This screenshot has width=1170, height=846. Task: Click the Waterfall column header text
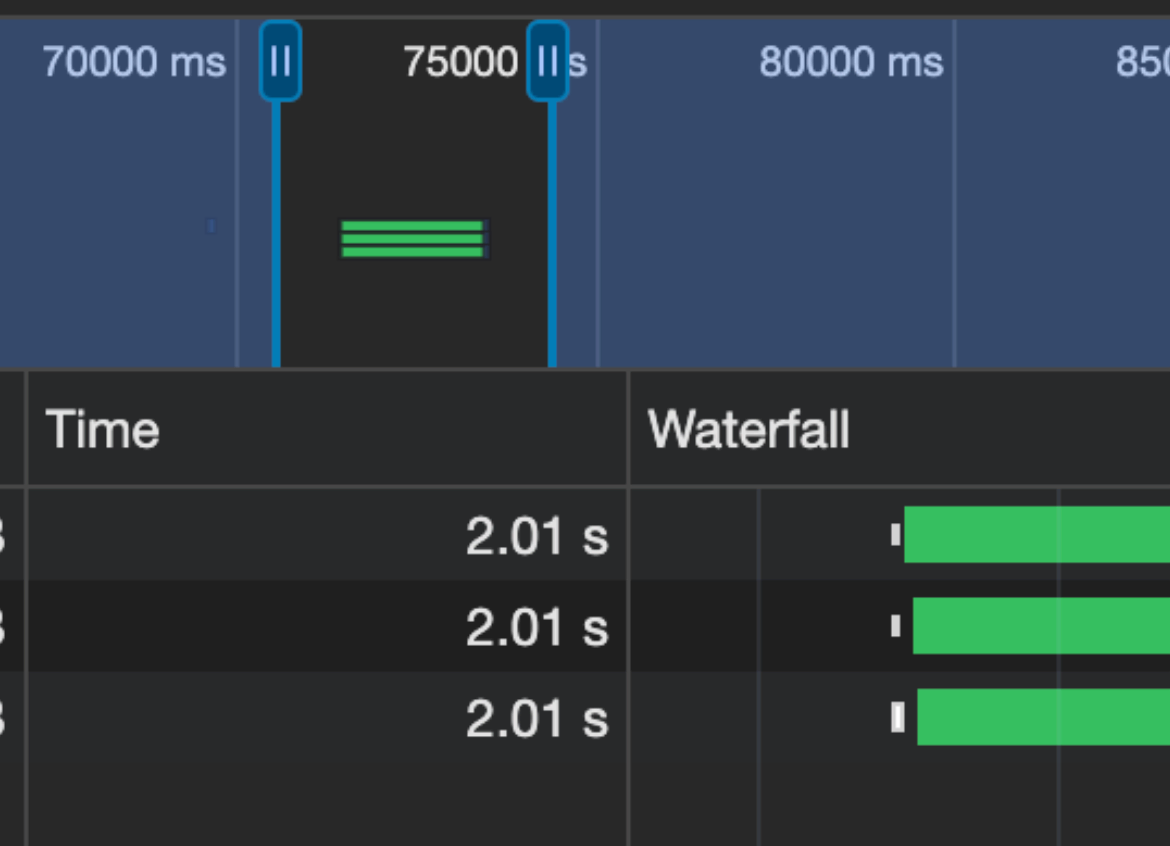tap(749, 430)
